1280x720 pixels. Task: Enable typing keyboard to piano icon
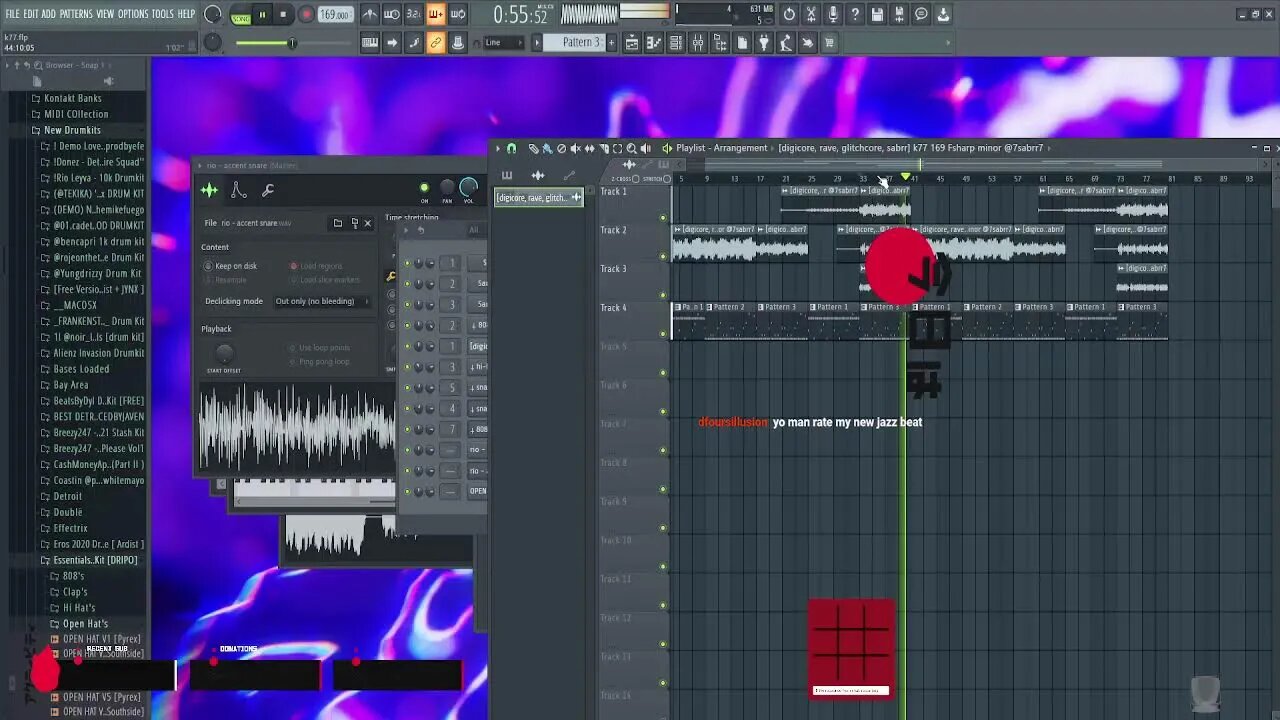pos(370,42)
